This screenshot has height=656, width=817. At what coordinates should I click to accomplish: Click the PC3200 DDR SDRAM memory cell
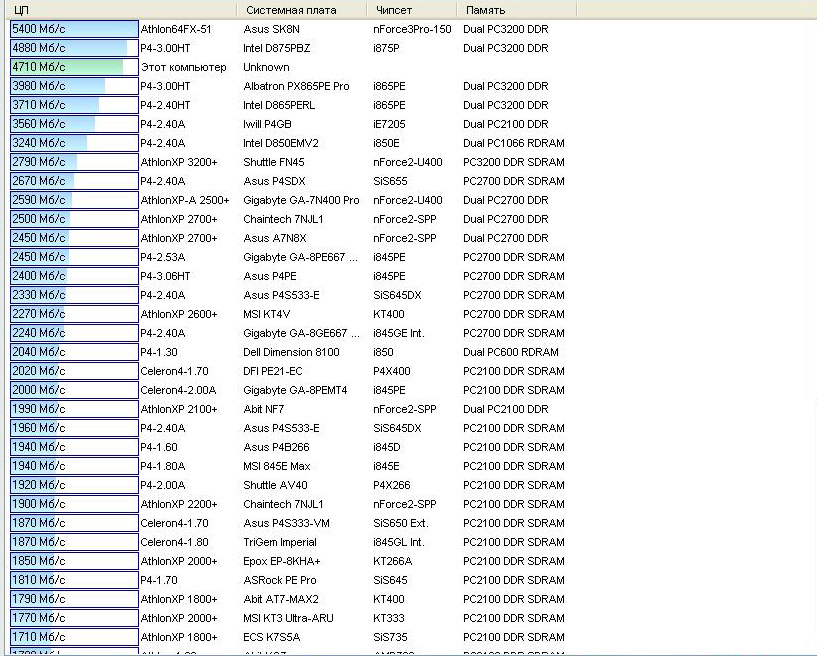(x=514, y=162)
